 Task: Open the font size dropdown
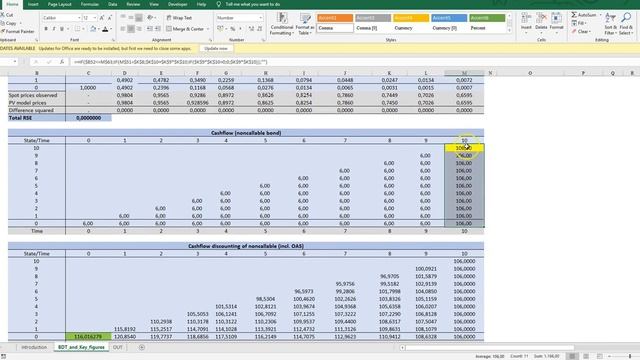tap(95, 18)
